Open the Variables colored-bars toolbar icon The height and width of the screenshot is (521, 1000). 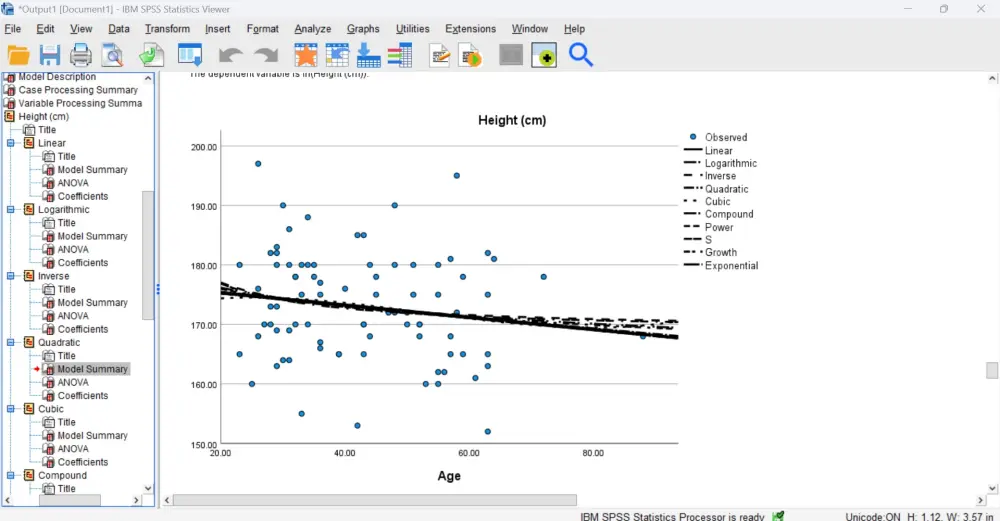[400, 55]
